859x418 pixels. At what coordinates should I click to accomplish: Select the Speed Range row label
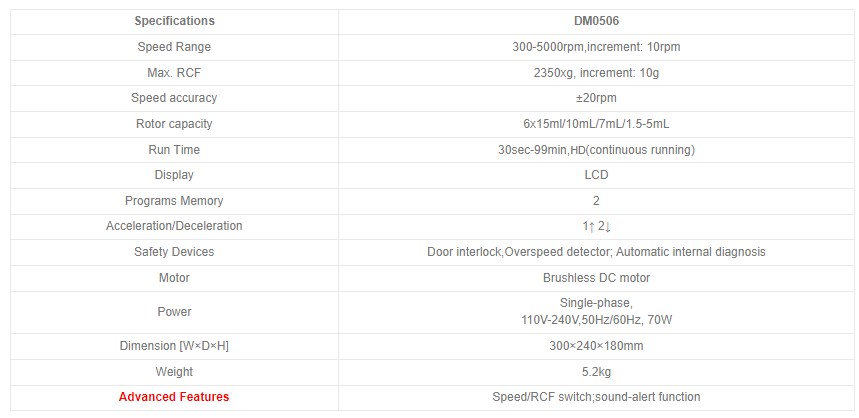(174, 47)
